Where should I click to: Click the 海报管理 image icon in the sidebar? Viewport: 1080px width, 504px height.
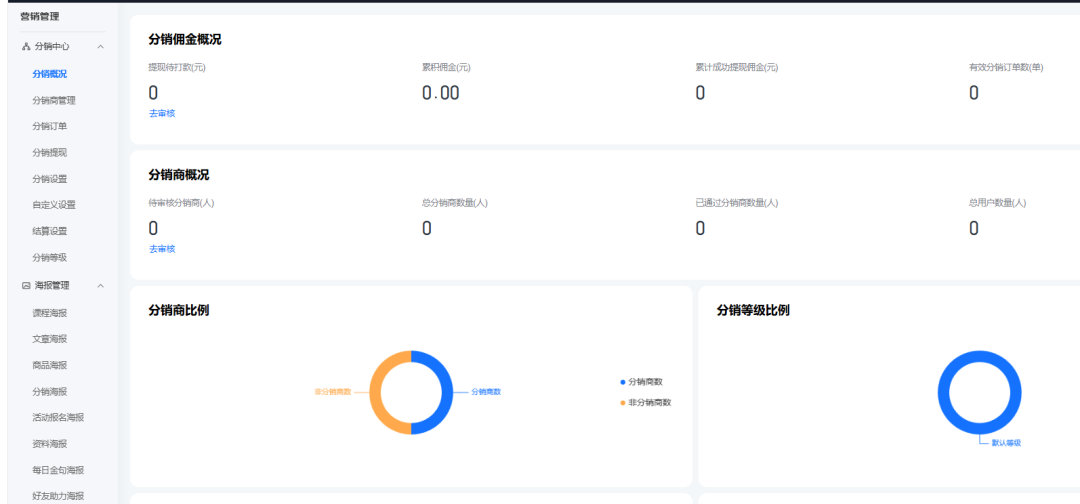[x=26, y=286]
